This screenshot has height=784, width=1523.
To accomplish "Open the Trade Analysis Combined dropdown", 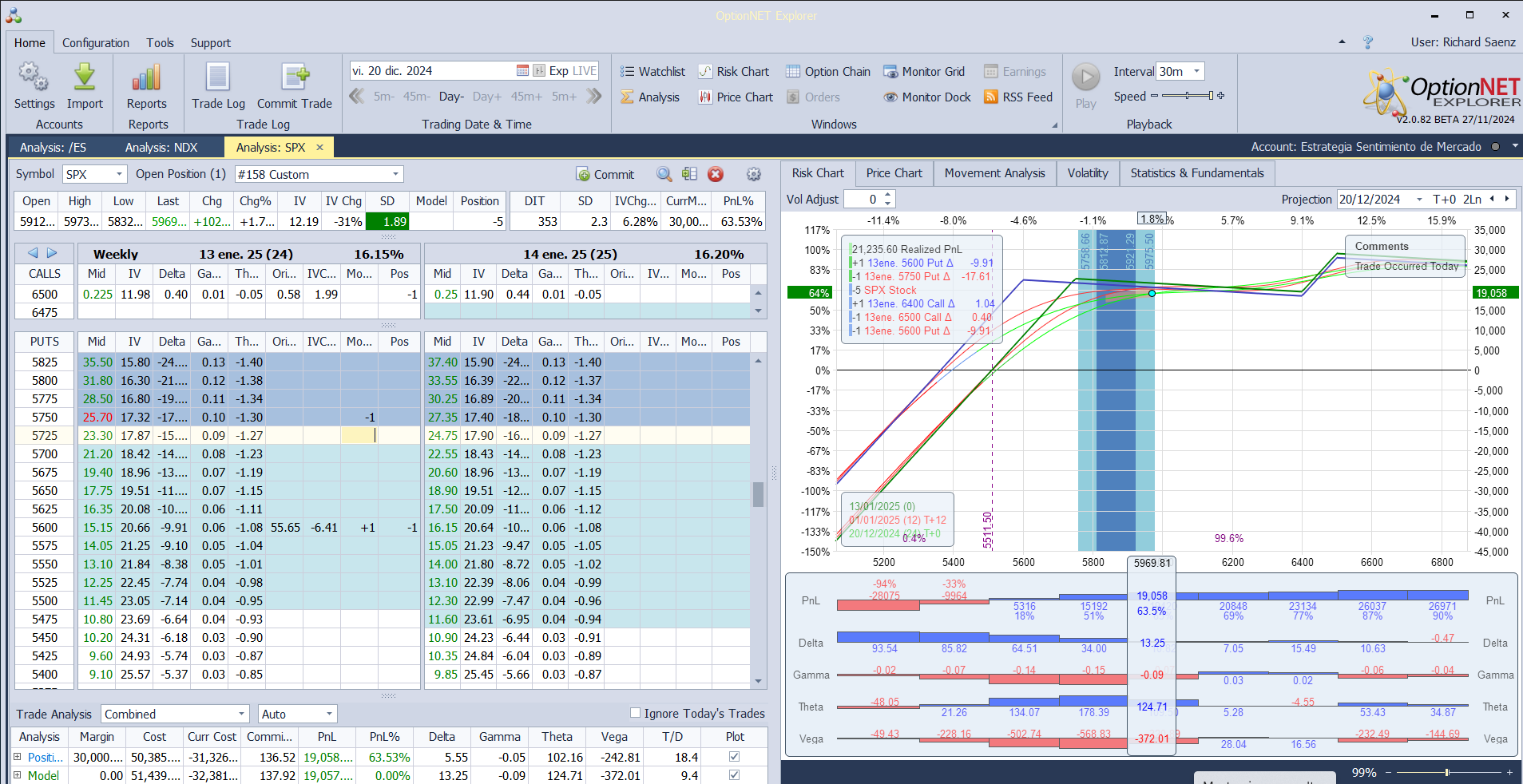I will pos(241,714).
